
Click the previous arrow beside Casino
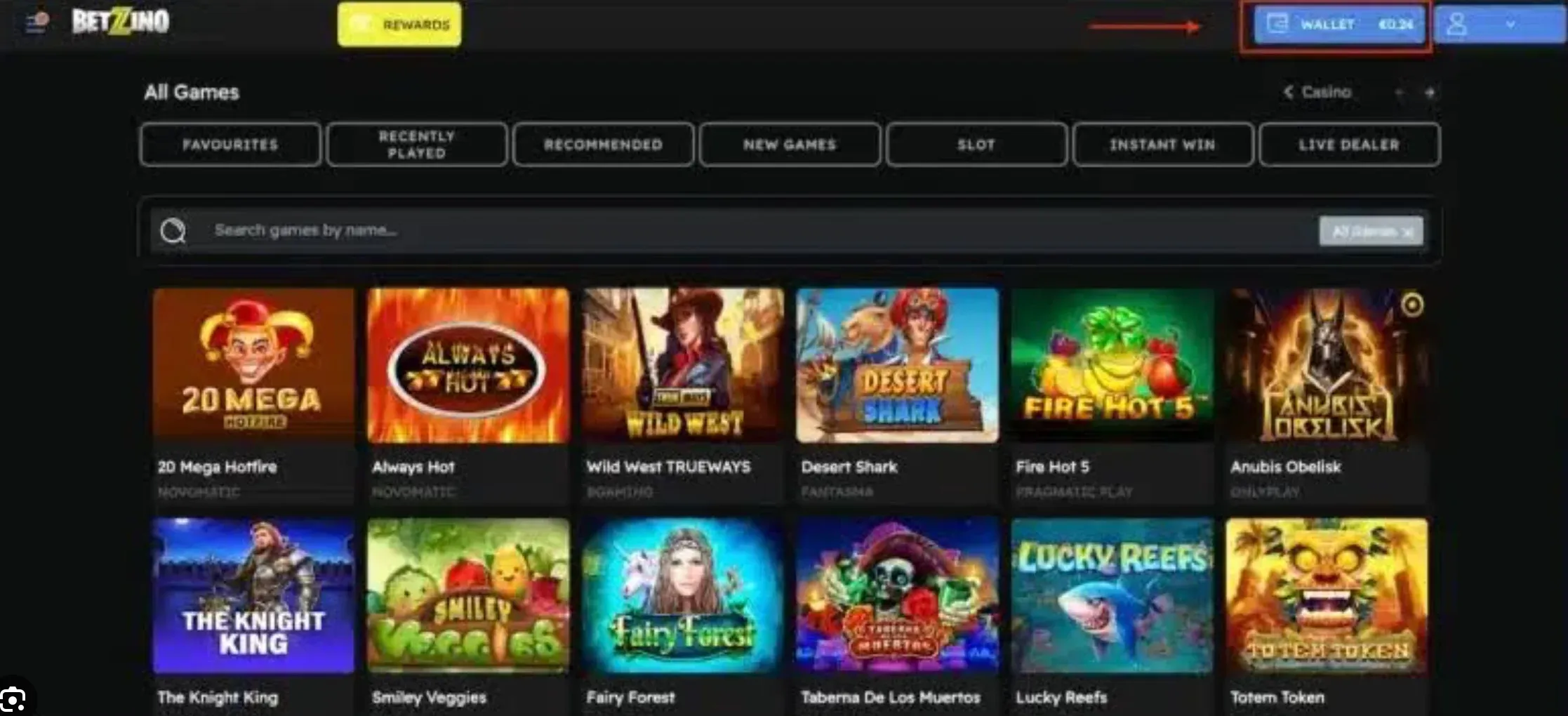pyautogui.click(x=1398, y=92)
